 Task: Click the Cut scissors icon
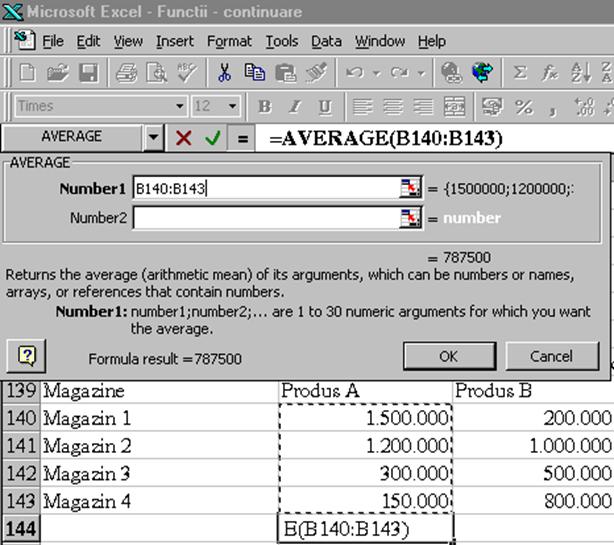[x=225, y=73]
